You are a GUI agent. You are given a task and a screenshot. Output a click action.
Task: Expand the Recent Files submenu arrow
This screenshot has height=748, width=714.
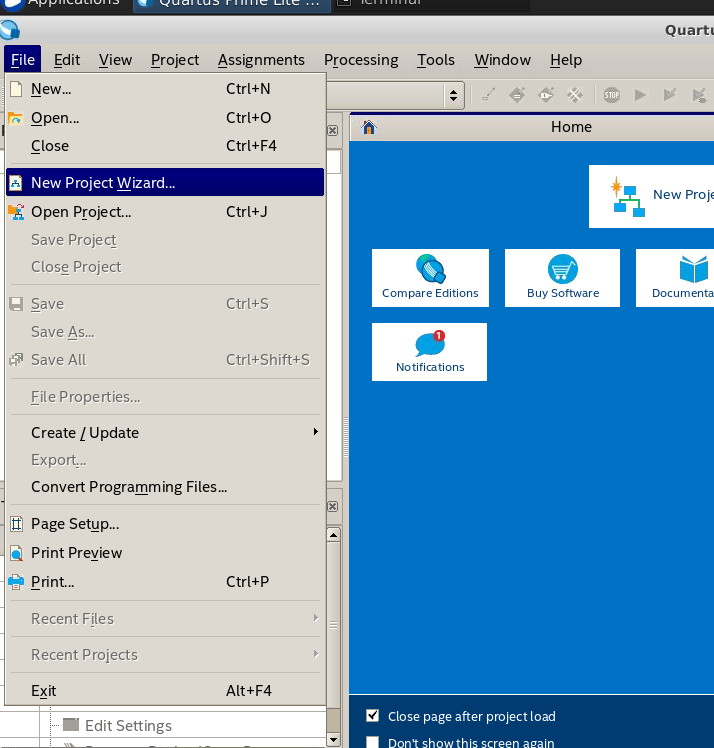(315, 618)
